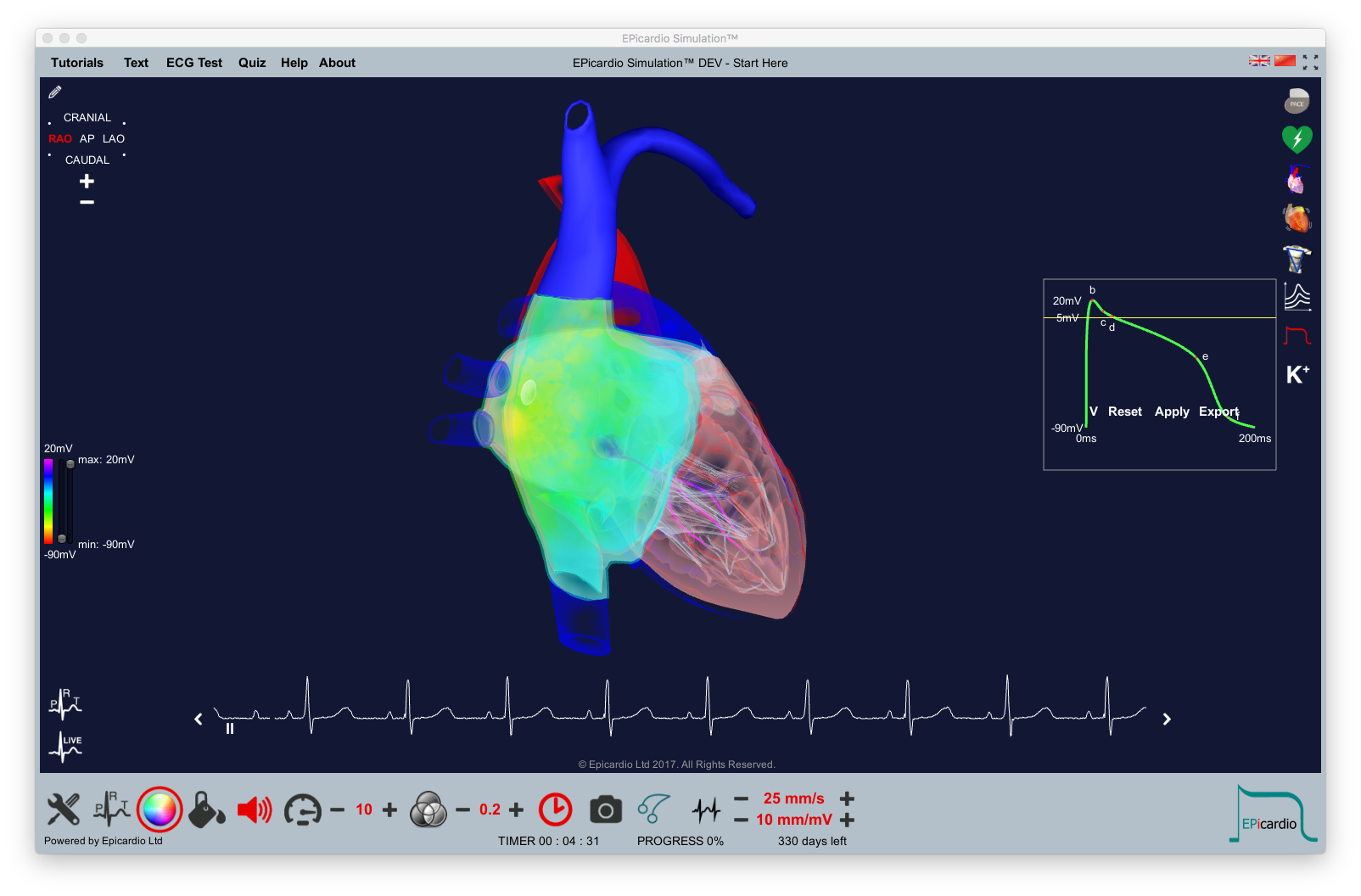
Task: Click Reset in the action potential panel
Action: click(x=1124, y=412)
